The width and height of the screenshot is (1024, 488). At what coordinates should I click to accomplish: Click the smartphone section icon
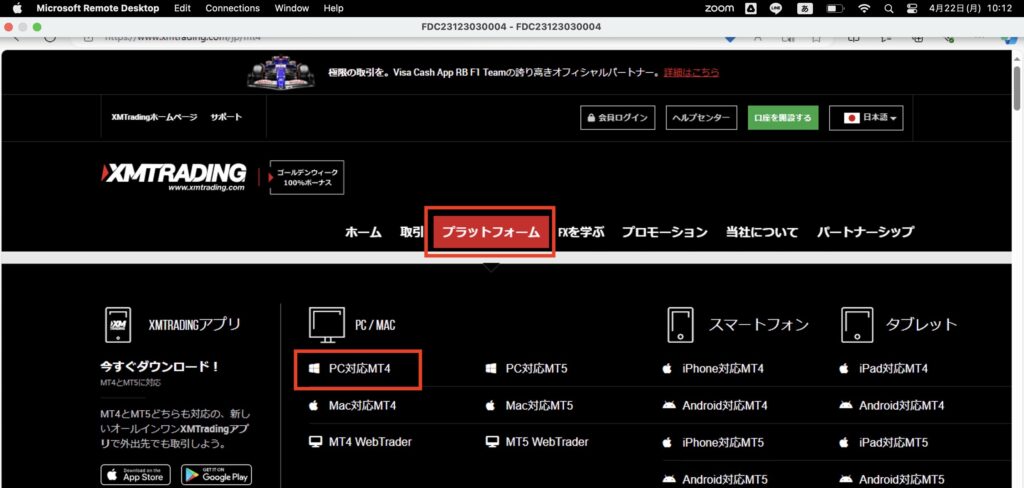tap(680, 325)
